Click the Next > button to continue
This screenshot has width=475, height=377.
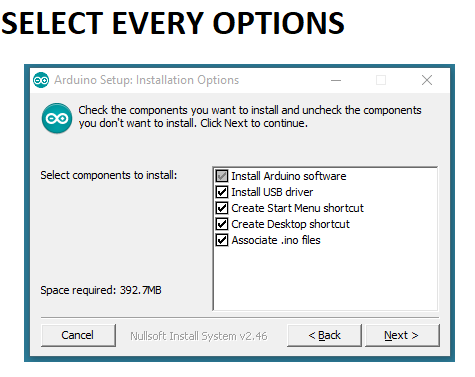click(x=402, y=335)
